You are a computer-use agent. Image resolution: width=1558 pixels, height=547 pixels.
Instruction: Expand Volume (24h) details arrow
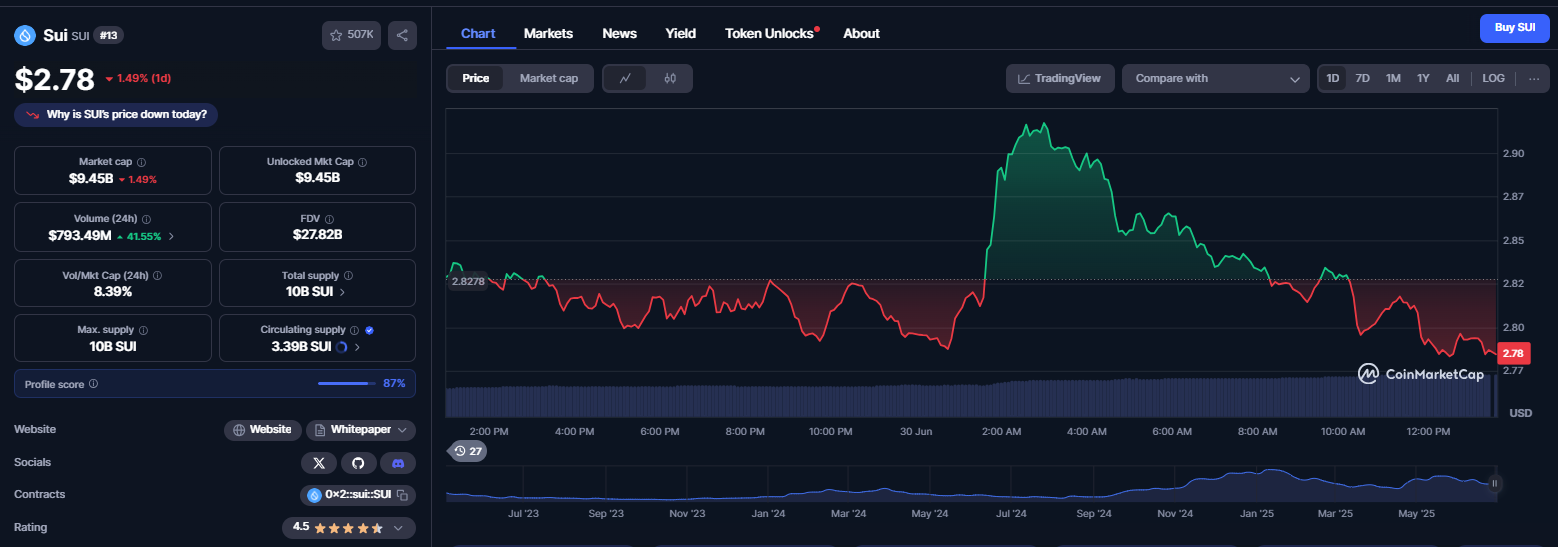(170, 236)
